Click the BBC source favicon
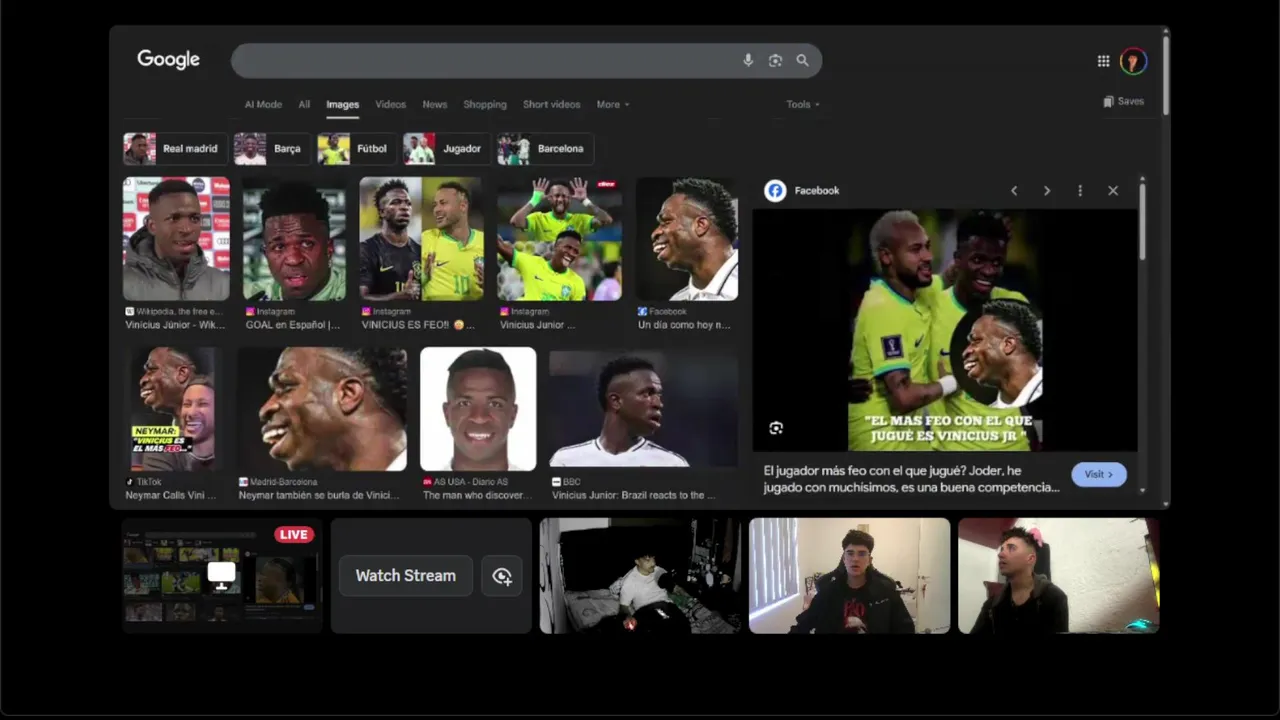This screenshot has height=720, width=1280. tap(557, 482)
